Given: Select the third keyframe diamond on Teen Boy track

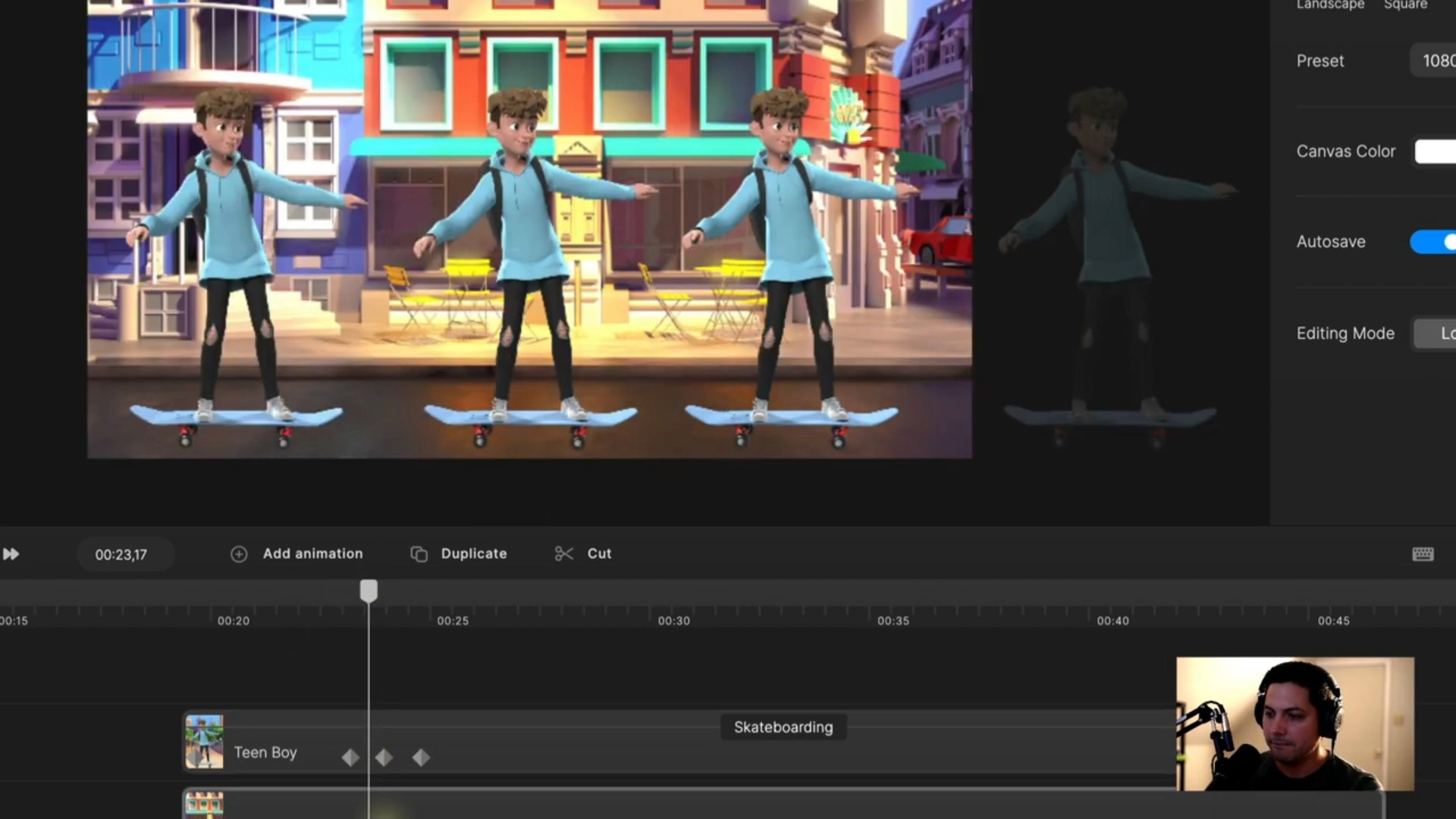Looking at the screenshot, I should (421, 757).
